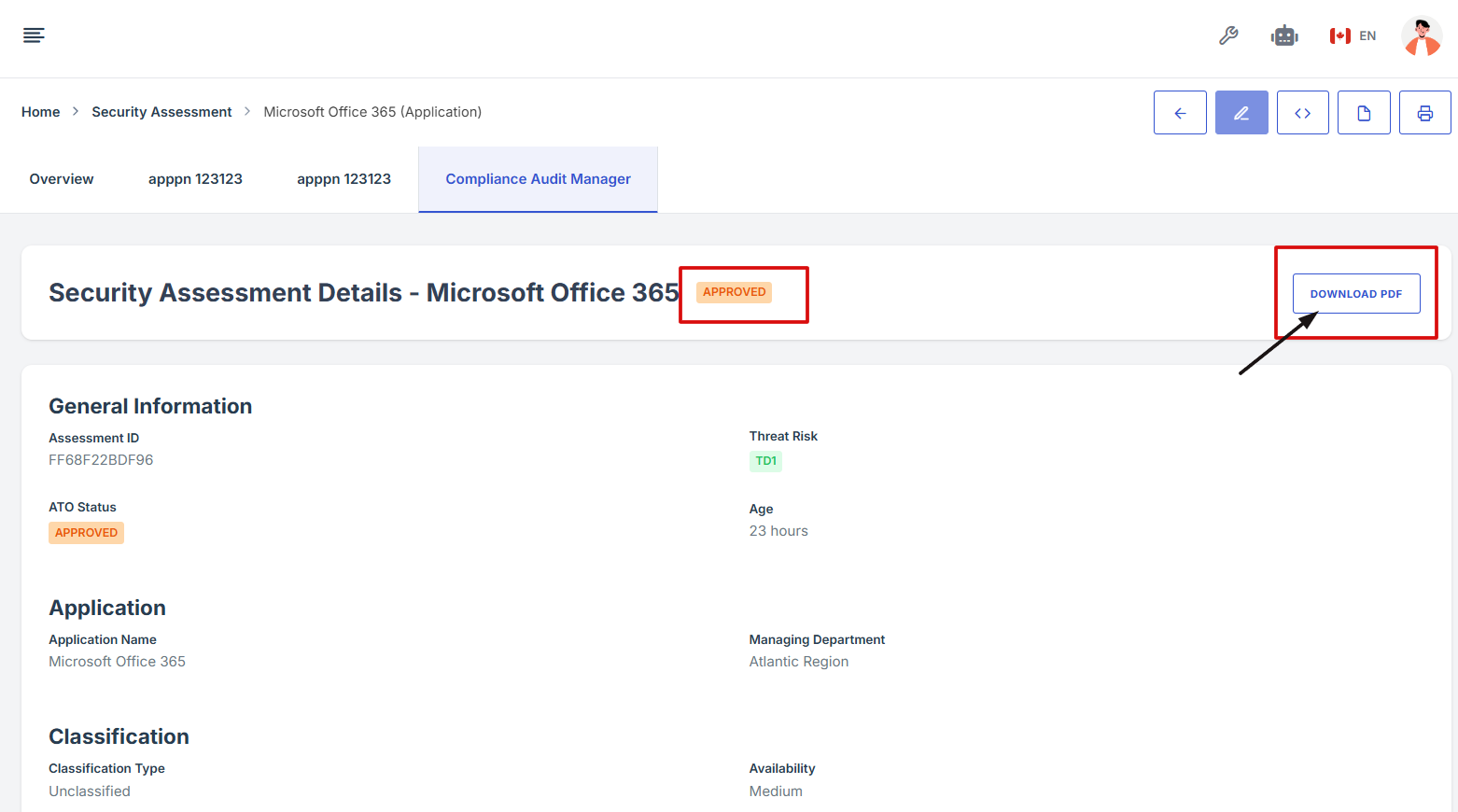Click the back arrow button
Image resolution: width=1458 pixels, height=812 pixels.
[x=1180, y=113]
